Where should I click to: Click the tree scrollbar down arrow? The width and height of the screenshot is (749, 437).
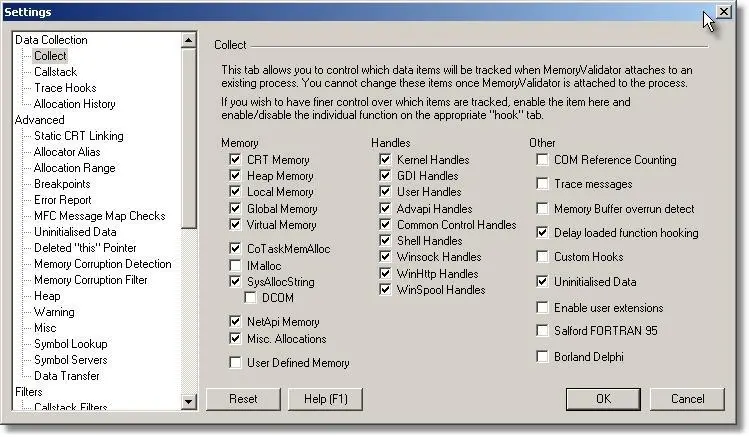click(x=189, y=402)
